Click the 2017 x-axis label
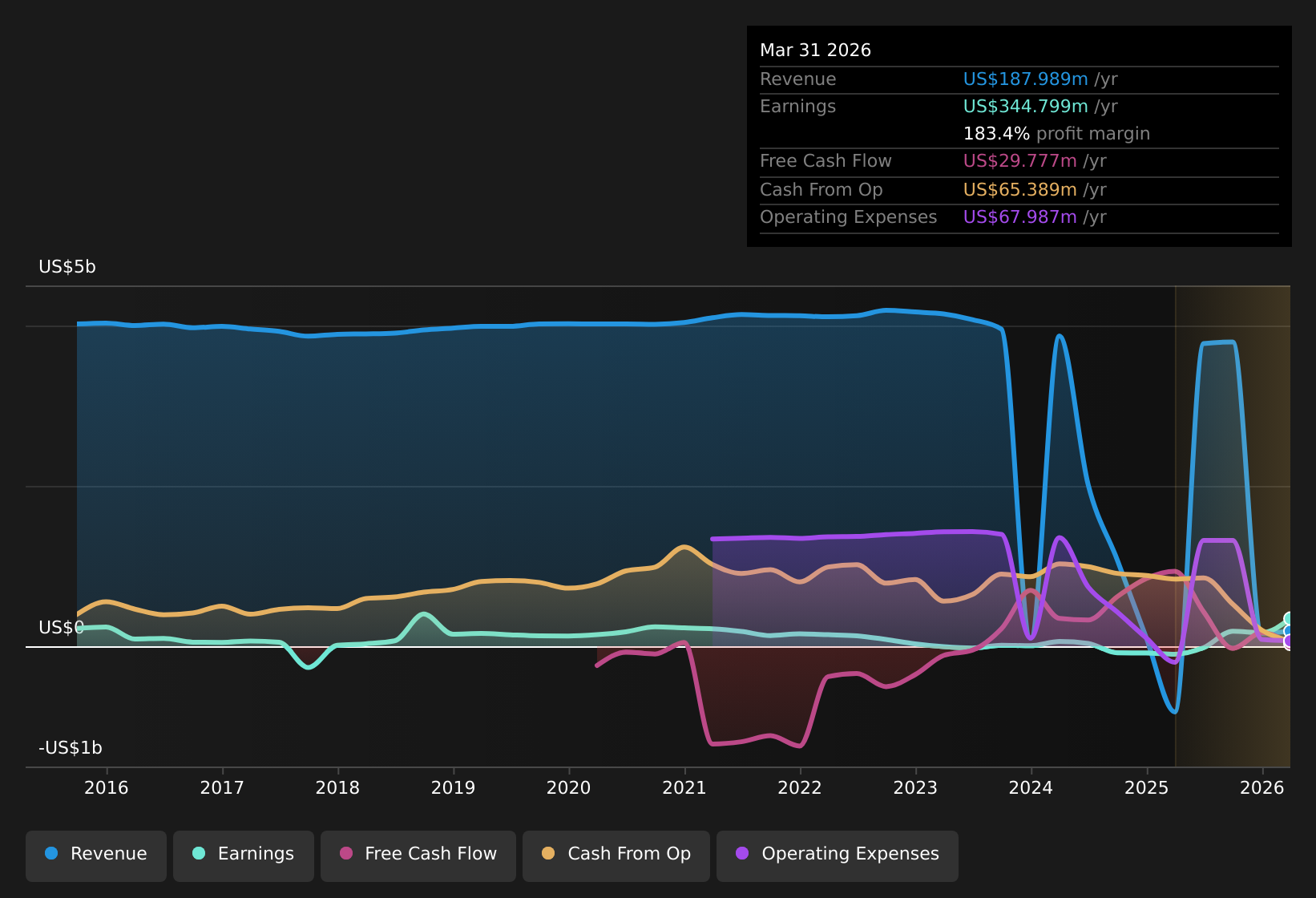Image resolution: width=1316 pixels, height=898 pixels. 222,788
